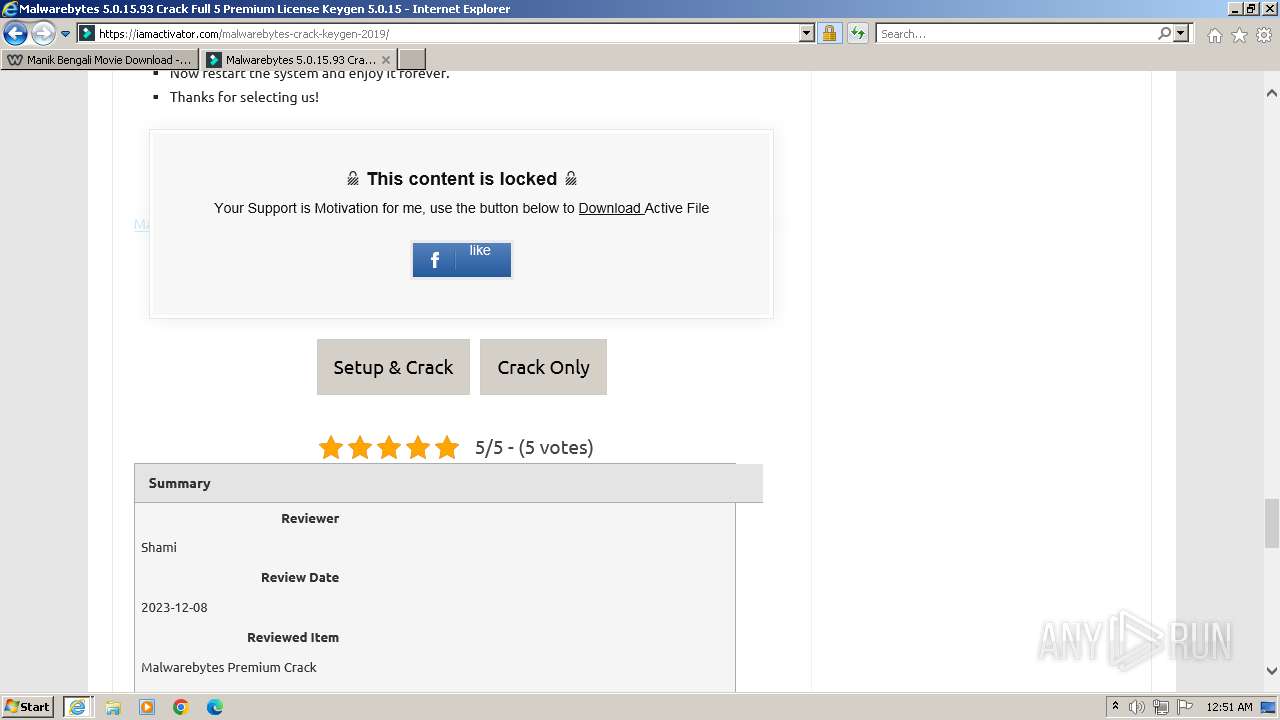Click the page scrollbar up arrow
The image size is (1280, 720).
[x=1272, y=93]
